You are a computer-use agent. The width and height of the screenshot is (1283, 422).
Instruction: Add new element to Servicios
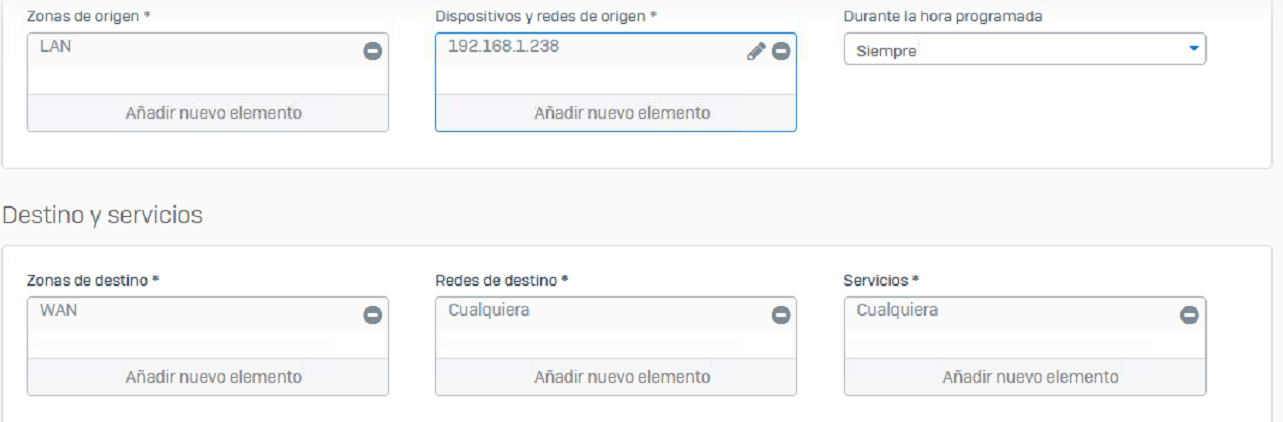point(1025,377)
